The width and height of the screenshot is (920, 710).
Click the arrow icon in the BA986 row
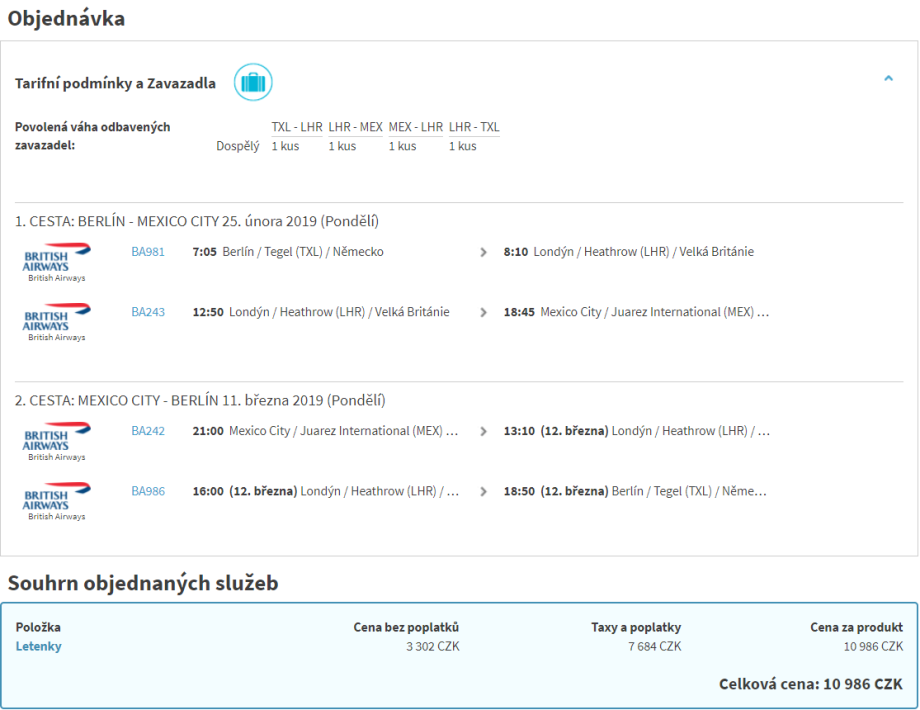click(484, 492)
